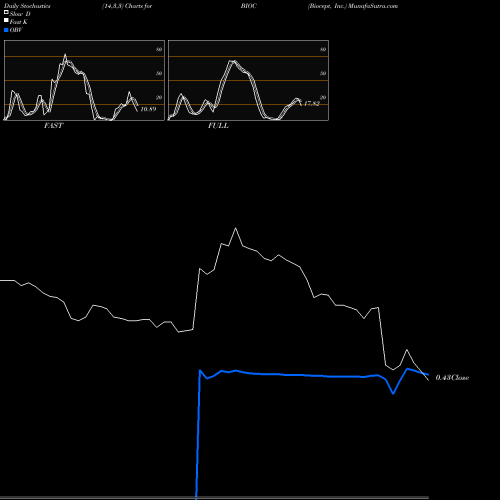Click the '(Biocept, Inc.) MunafaSutra.com' text
Viewport: 500px width, 500px height.
click(353, 6)
